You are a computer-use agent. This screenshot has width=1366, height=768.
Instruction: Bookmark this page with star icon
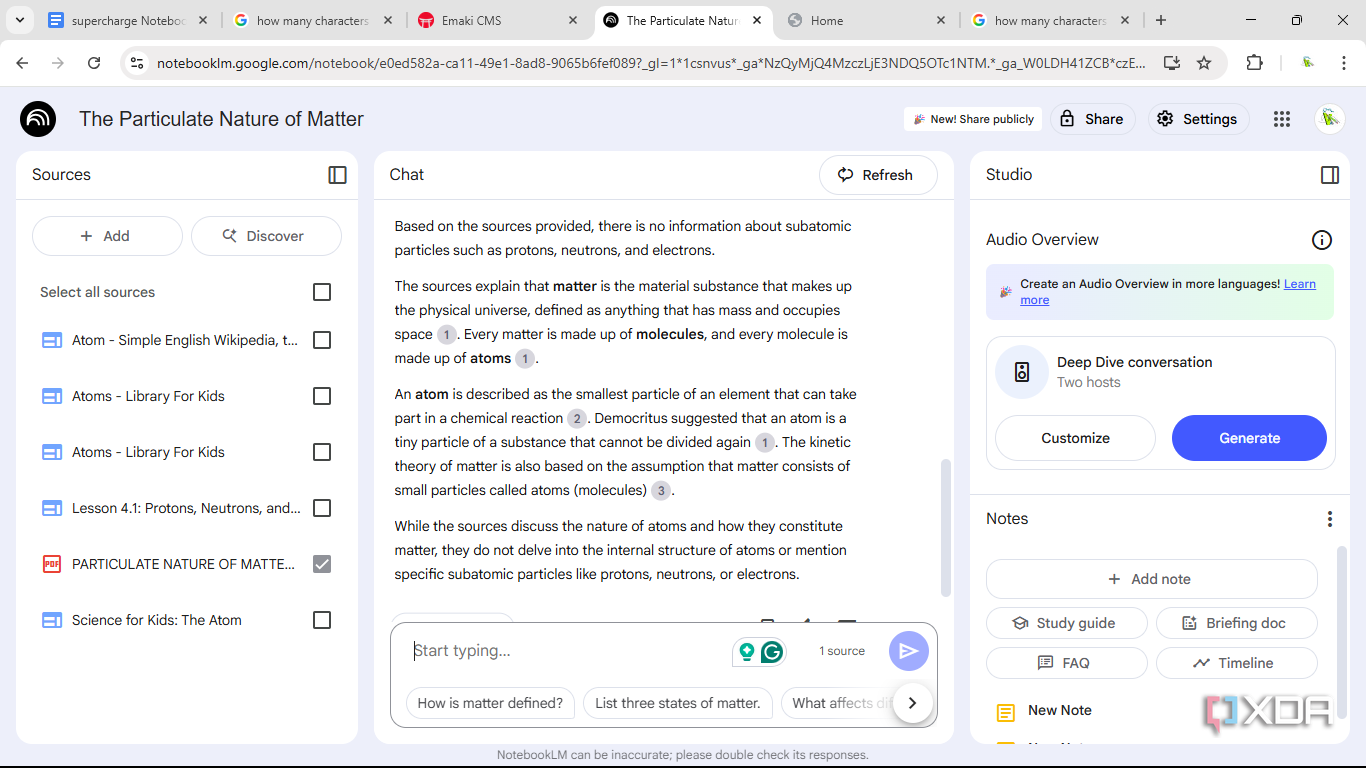click(1204, 63)
